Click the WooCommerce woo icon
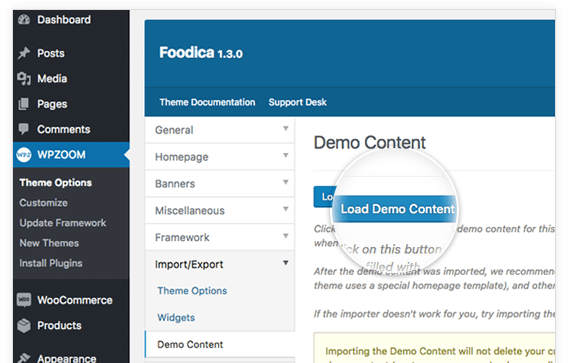 (24, 300)
